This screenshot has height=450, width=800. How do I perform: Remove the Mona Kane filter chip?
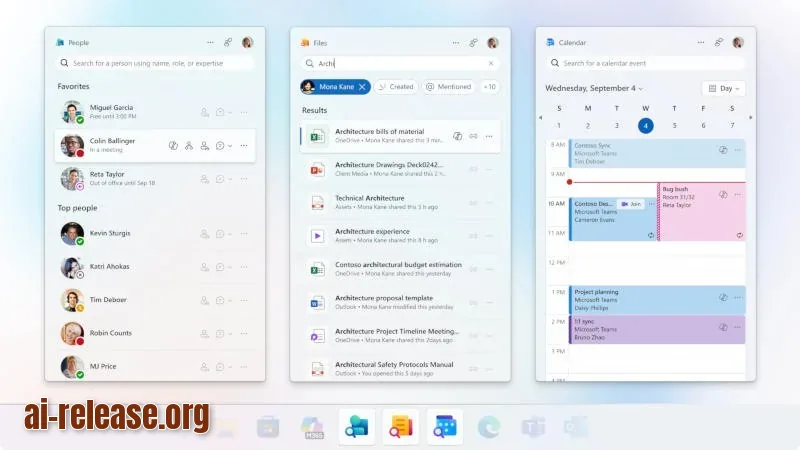(362, 87)
